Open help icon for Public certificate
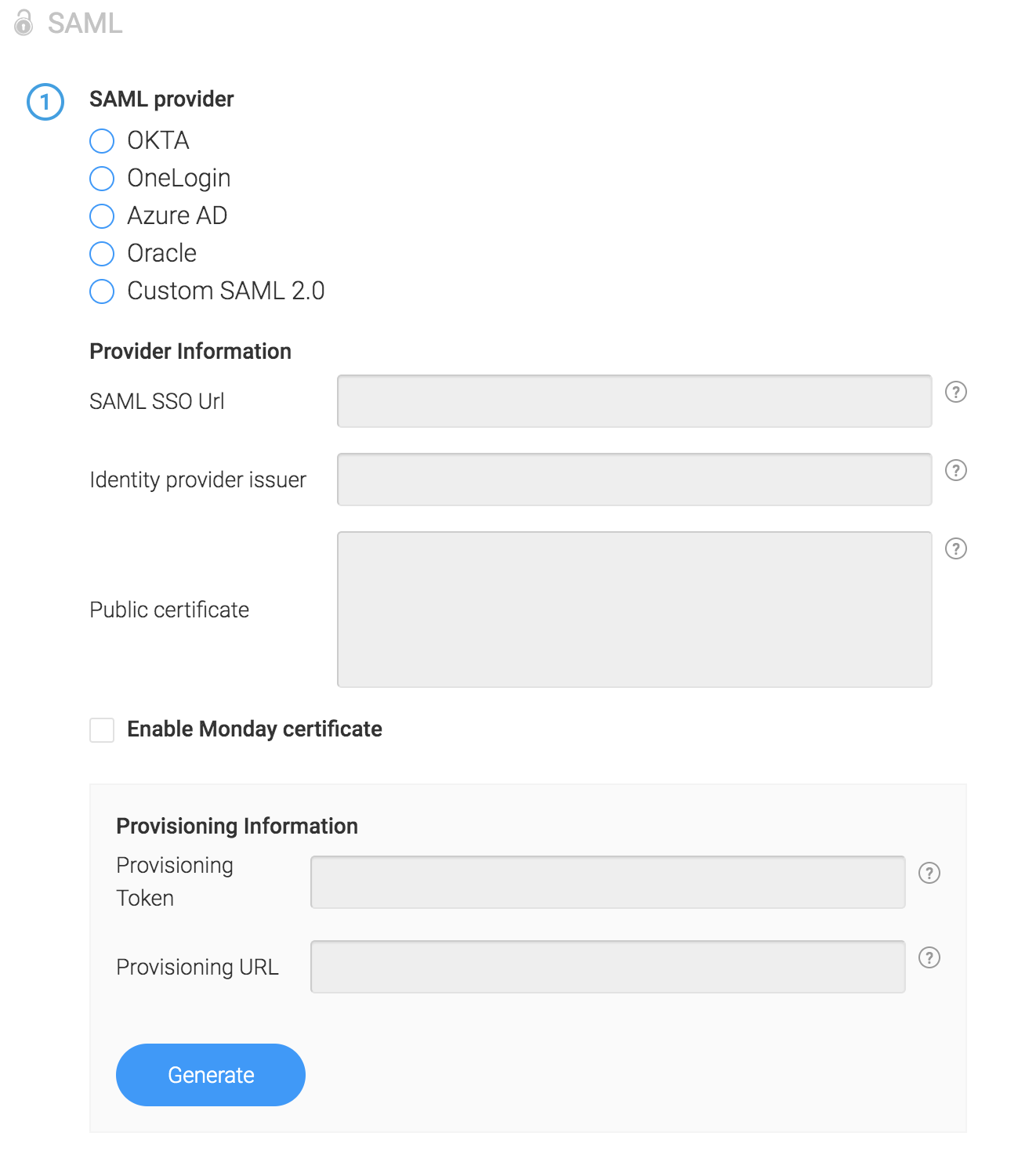Viewport: 1036px width, 1158px height. coord(955,548)
